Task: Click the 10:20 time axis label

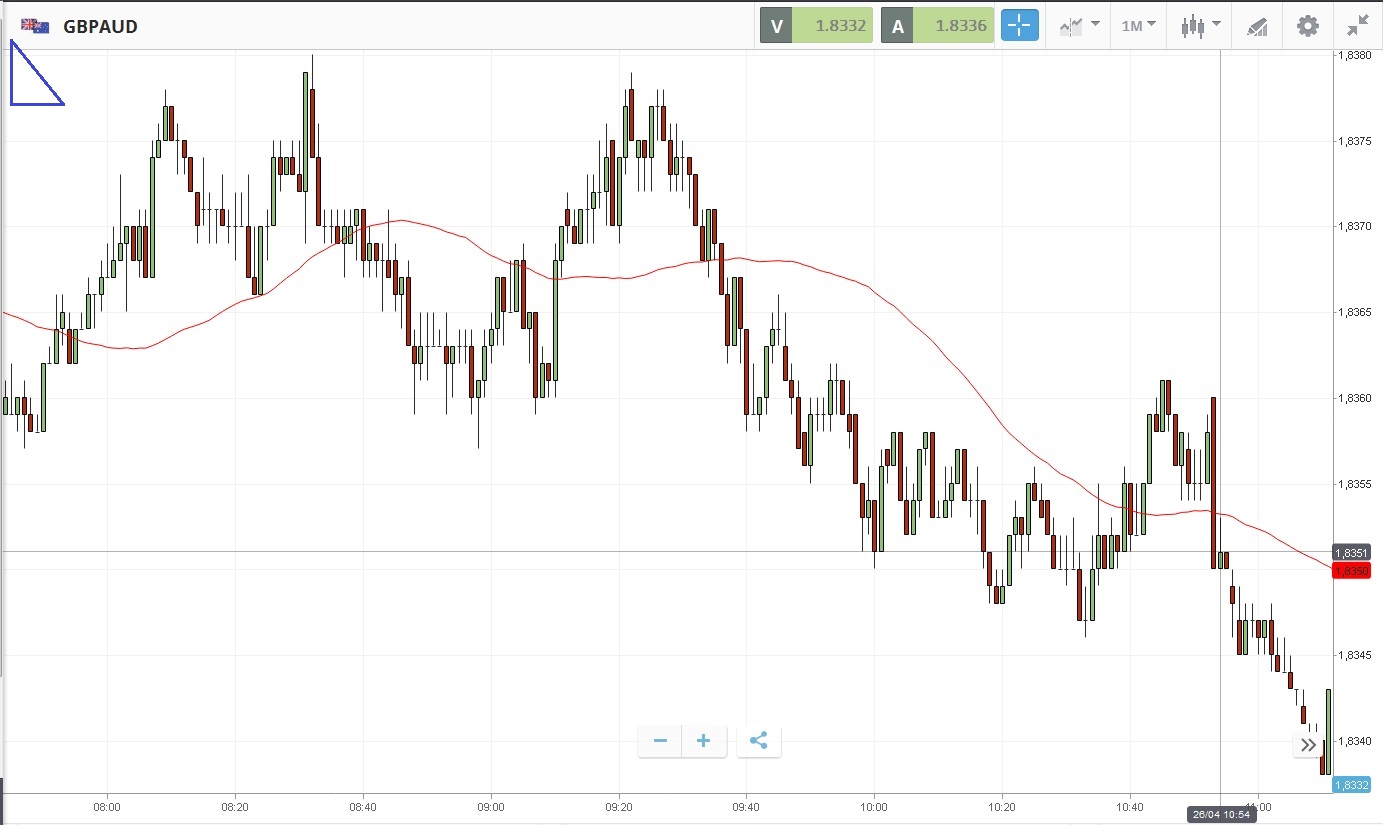Action: 1002,806
